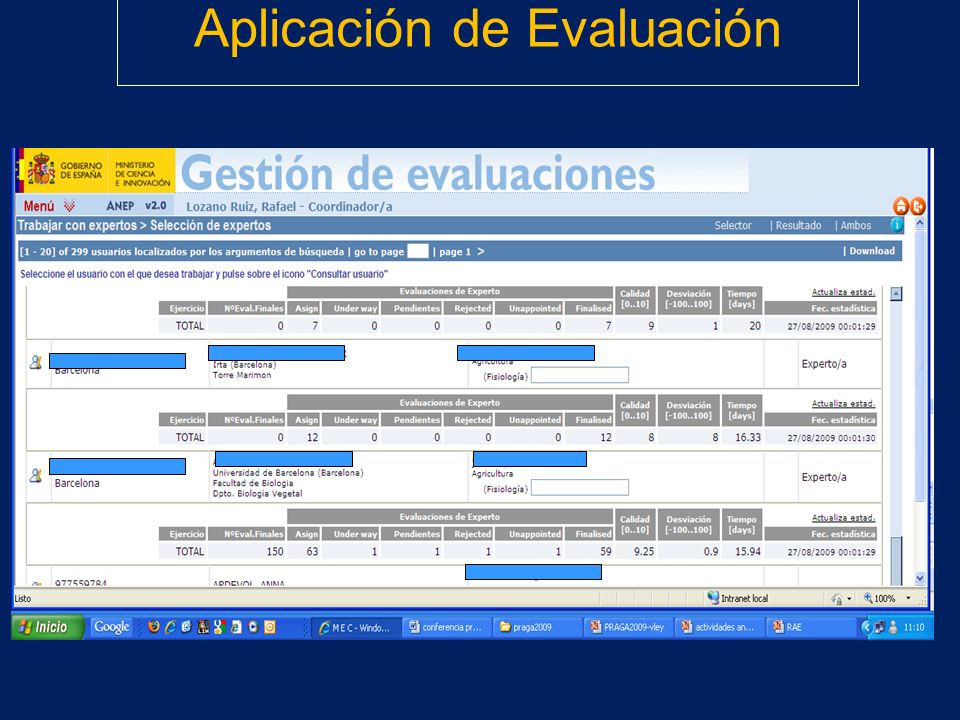Open the Google quick launch icon in taskbar
The image size is (960, 720).
pyautogui.click(x=219, y=627)
